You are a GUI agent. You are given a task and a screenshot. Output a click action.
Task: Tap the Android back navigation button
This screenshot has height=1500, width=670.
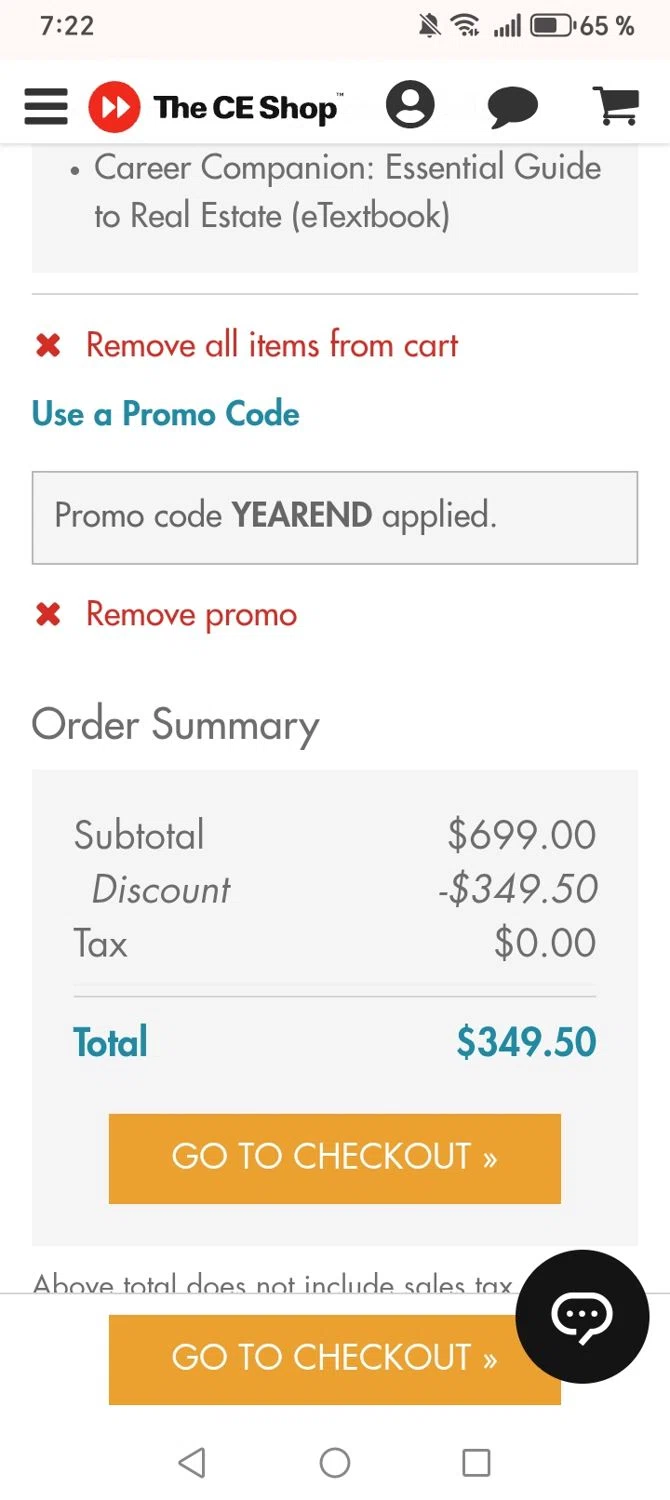(192, 1463)
